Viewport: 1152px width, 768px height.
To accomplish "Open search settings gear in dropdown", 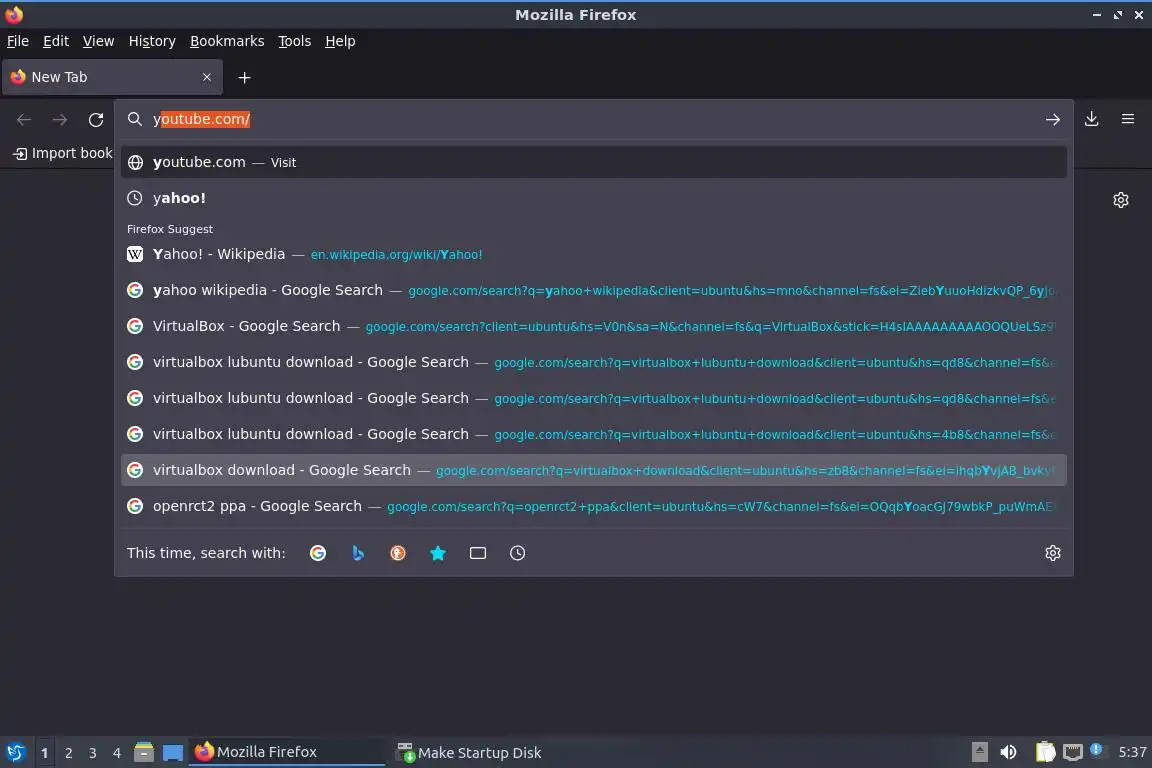I will coord(1053,553).
